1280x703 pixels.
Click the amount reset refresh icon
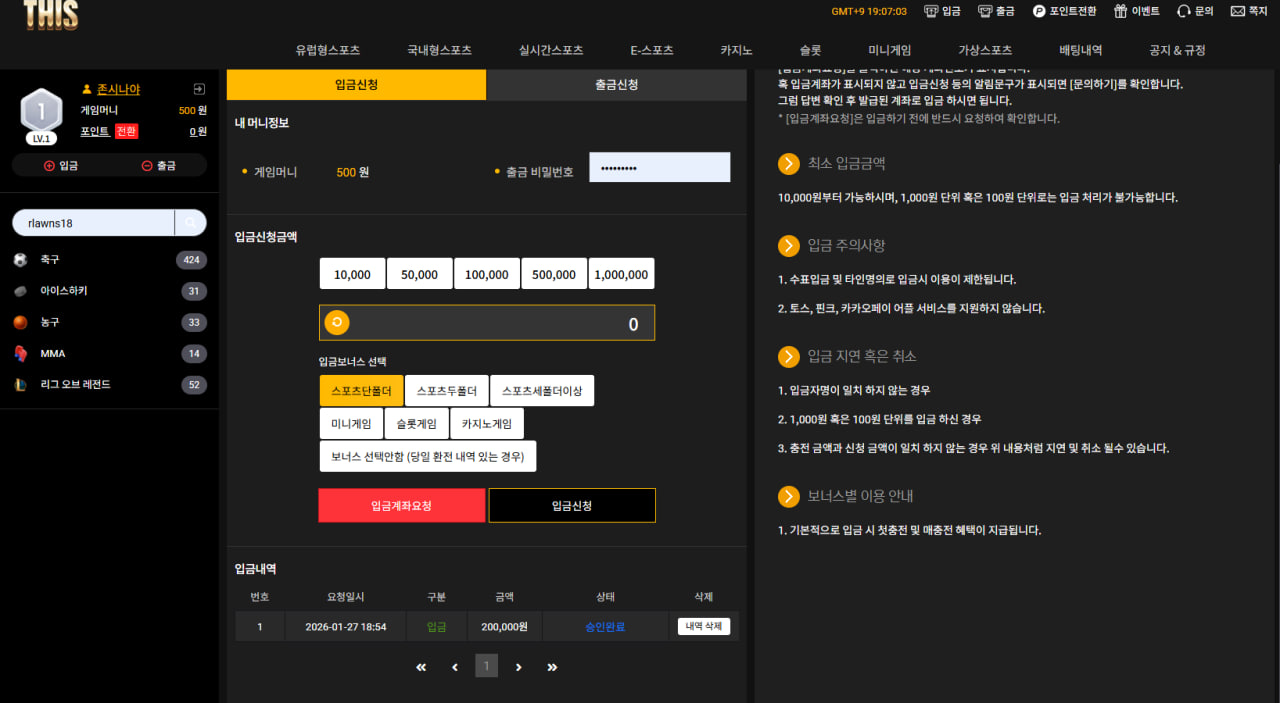tap(336, 322)
